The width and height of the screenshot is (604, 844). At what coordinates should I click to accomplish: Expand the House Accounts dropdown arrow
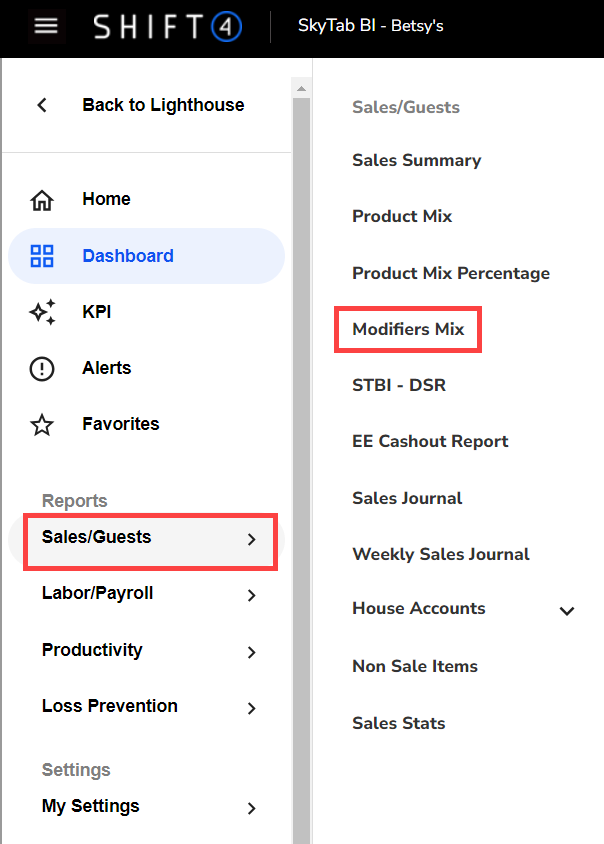click(567, 611)
